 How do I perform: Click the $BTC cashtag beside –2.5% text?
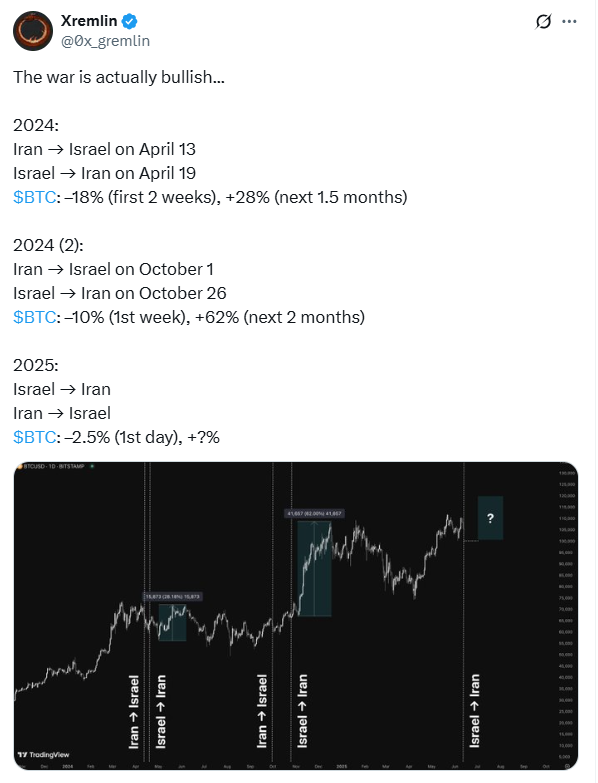pyautogui.click(x=34, y=437)
